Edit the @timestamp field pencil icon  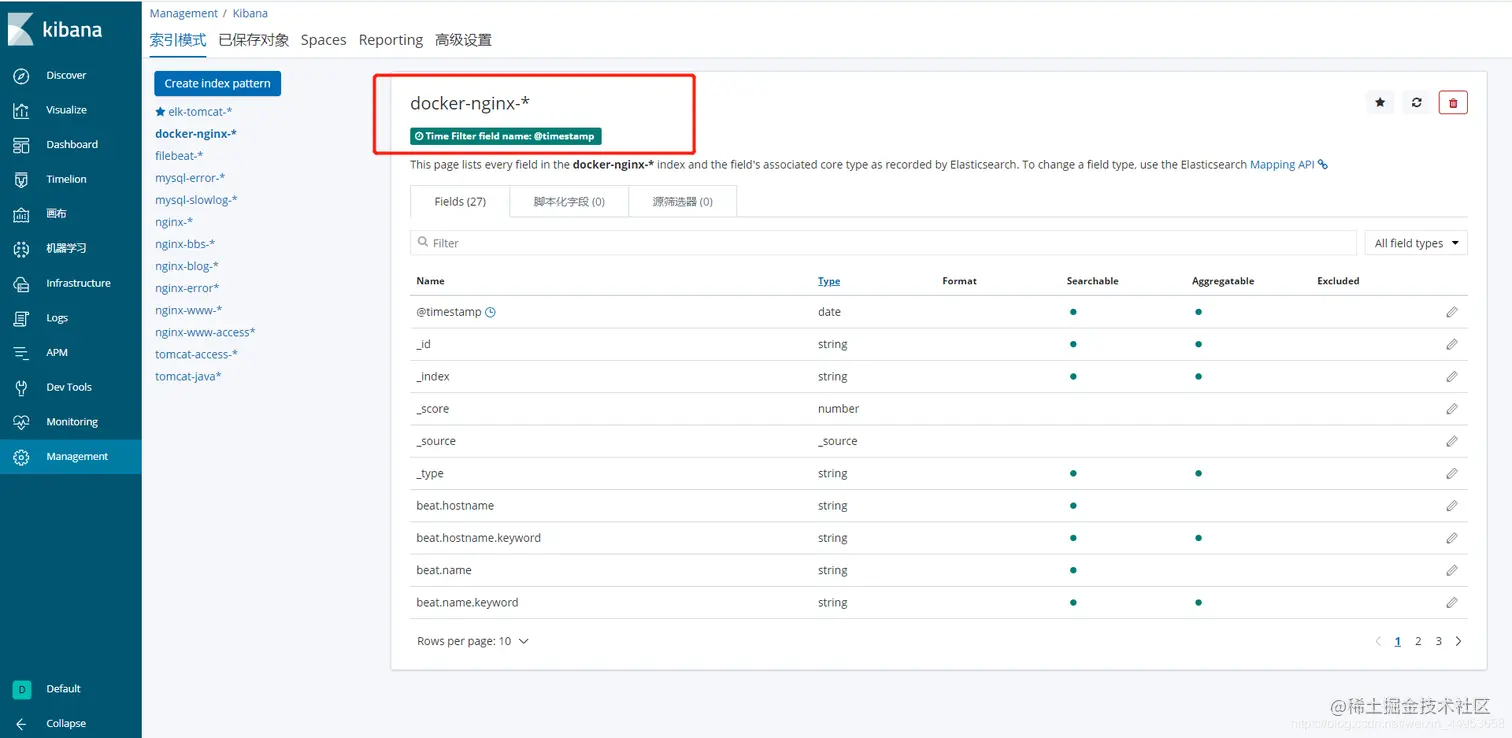click(1452, 312)
